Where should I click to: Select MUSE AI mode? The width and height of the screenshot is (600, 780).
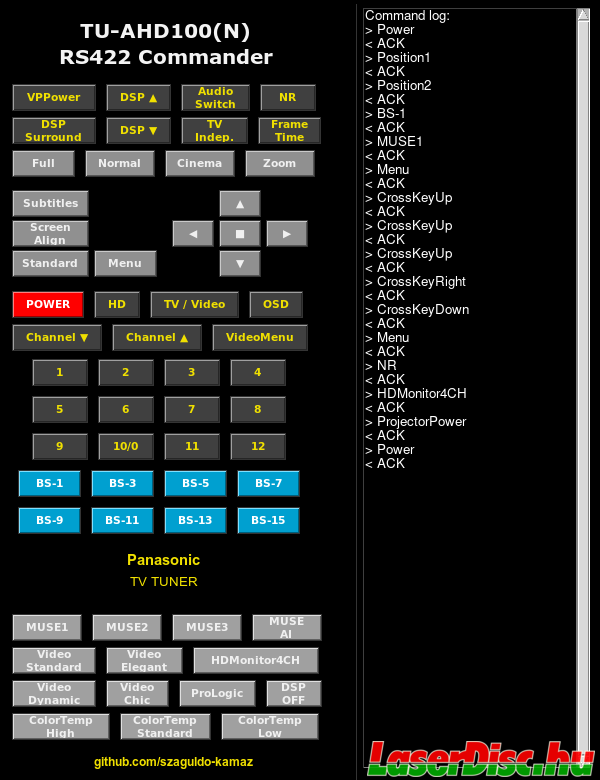click(287, 627)
